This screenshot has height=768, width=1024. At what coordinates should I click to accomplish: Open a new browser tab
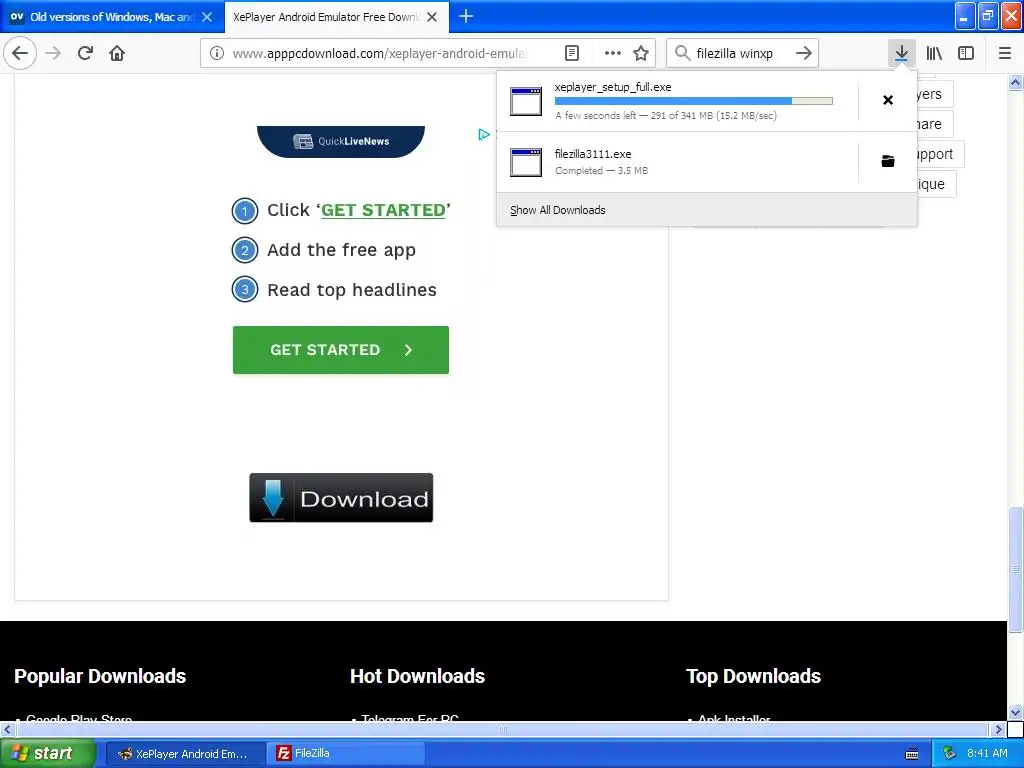point(466,16)
